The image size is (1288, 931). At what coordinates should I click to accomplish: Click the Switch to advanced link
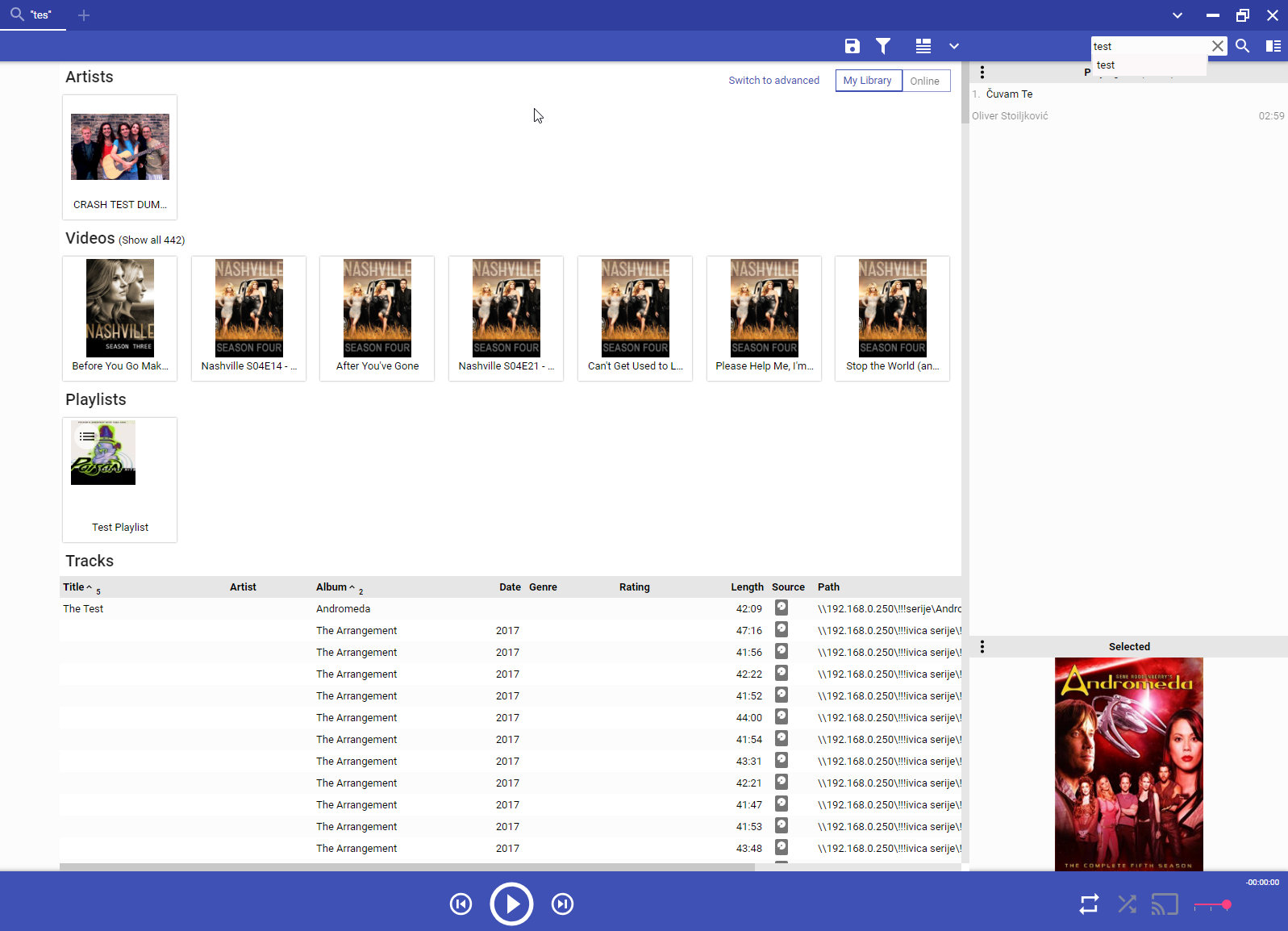(x=773, y=81)
